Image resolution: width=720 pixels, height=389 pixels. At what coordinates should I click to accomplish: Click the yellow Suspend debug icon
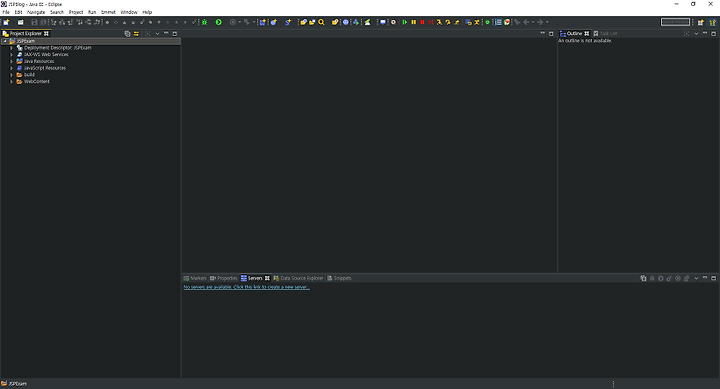click(414, 22)
